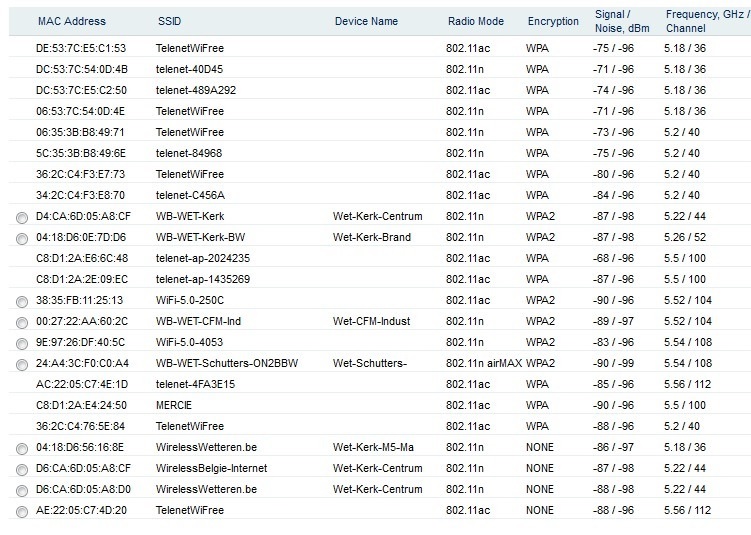Select WB-WET-Schutters-ON2BBW radio button
This screenshot has width=751, height=535.
(x=22, y=365)
